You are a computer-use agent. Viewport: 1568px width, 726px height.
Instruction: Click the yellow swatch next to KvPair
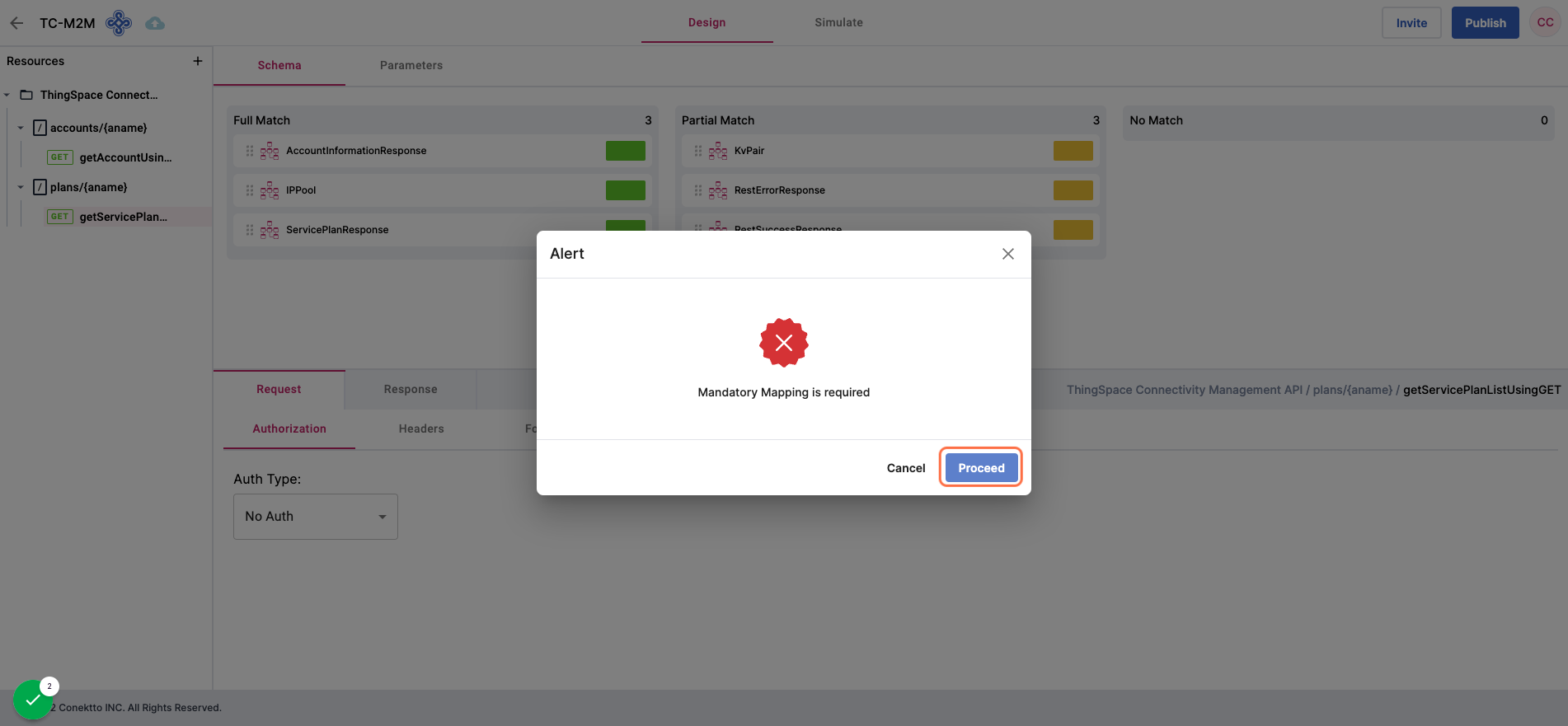coord(1073,151)
